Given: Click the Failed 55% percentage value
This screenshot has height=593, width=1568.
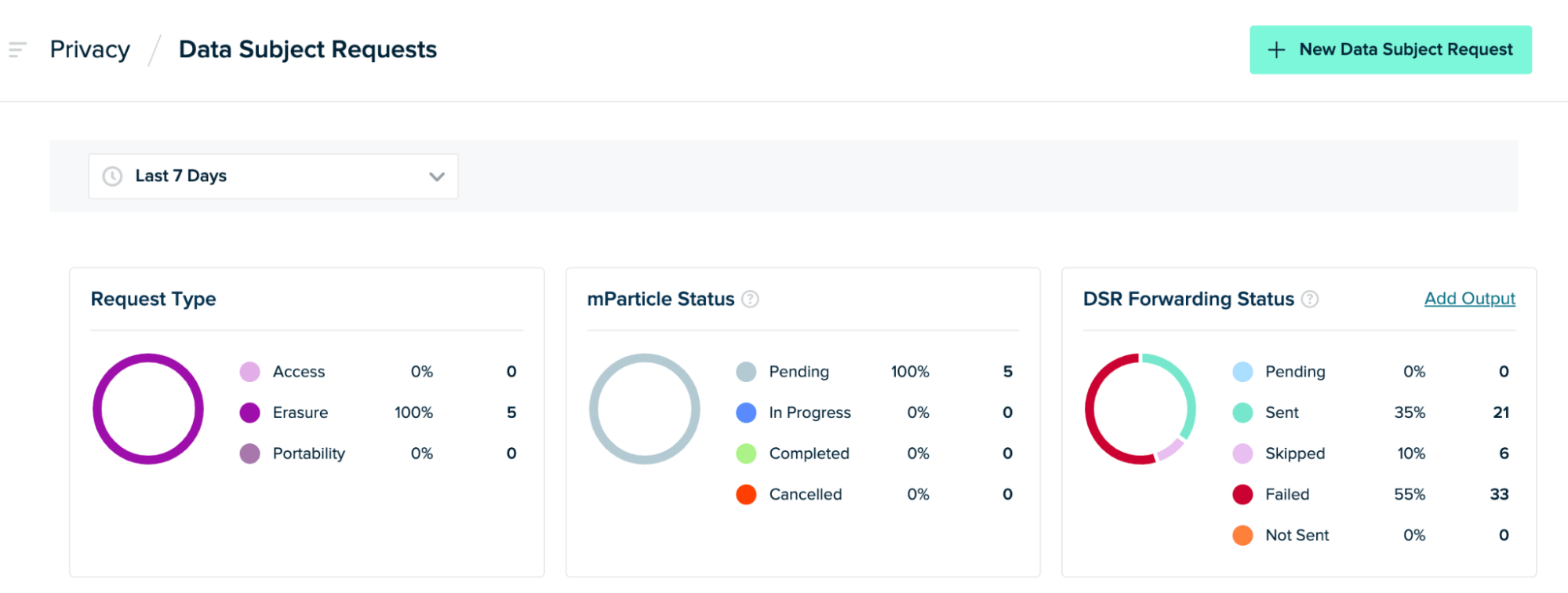Looking at the screenshot, I should pyautogui.click(x=1410, y=494).
